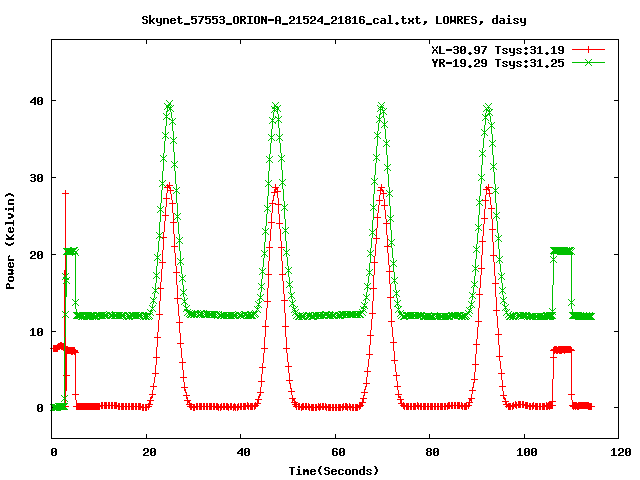This screenshot has width=640, height=480.
Task: Click the red calibration step near 107 seconds
Action: 562,350
